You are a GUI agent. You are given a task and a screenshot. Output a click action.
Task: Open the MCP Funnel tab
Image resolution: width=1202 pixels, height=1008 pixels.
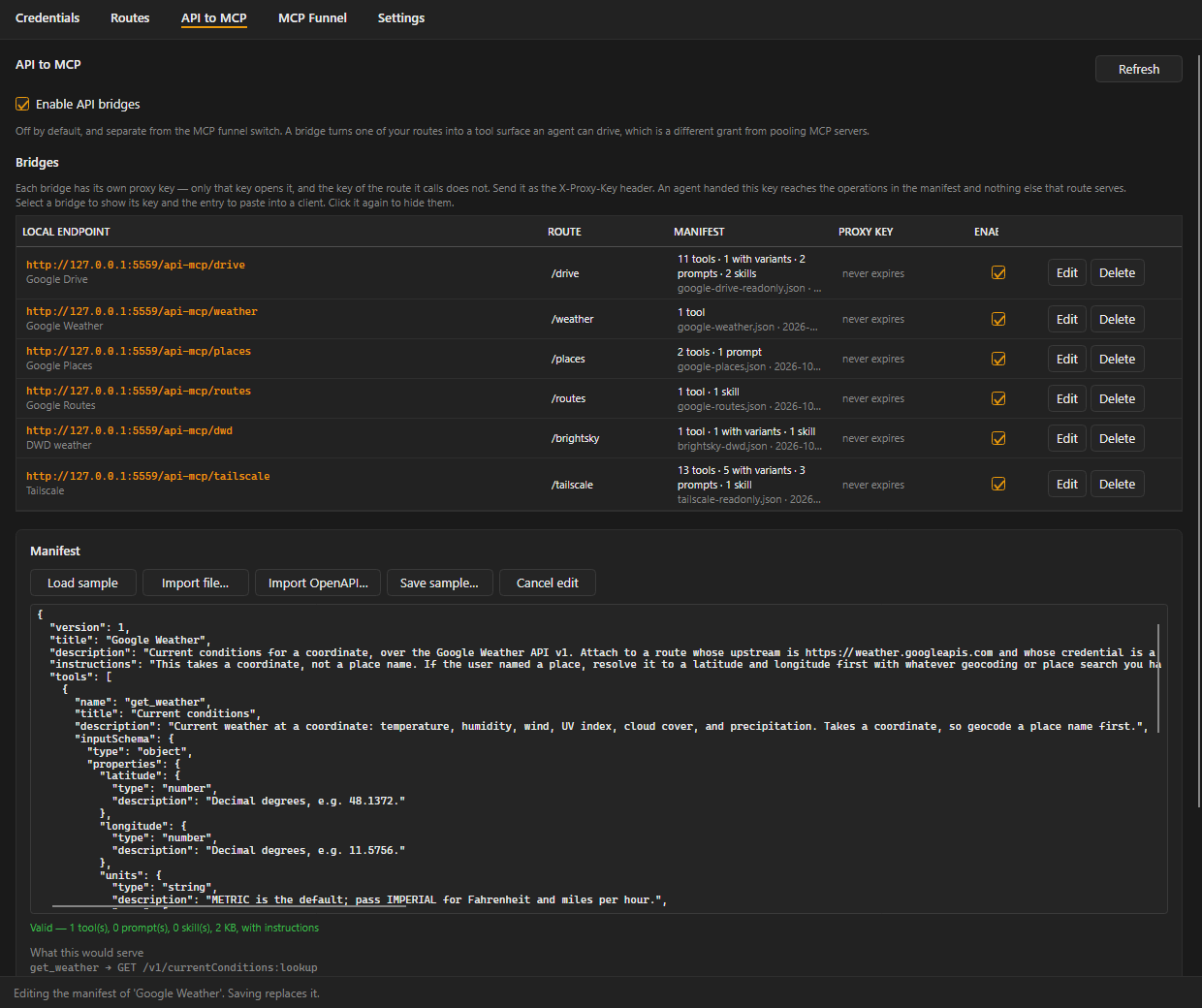pos(312,17)
